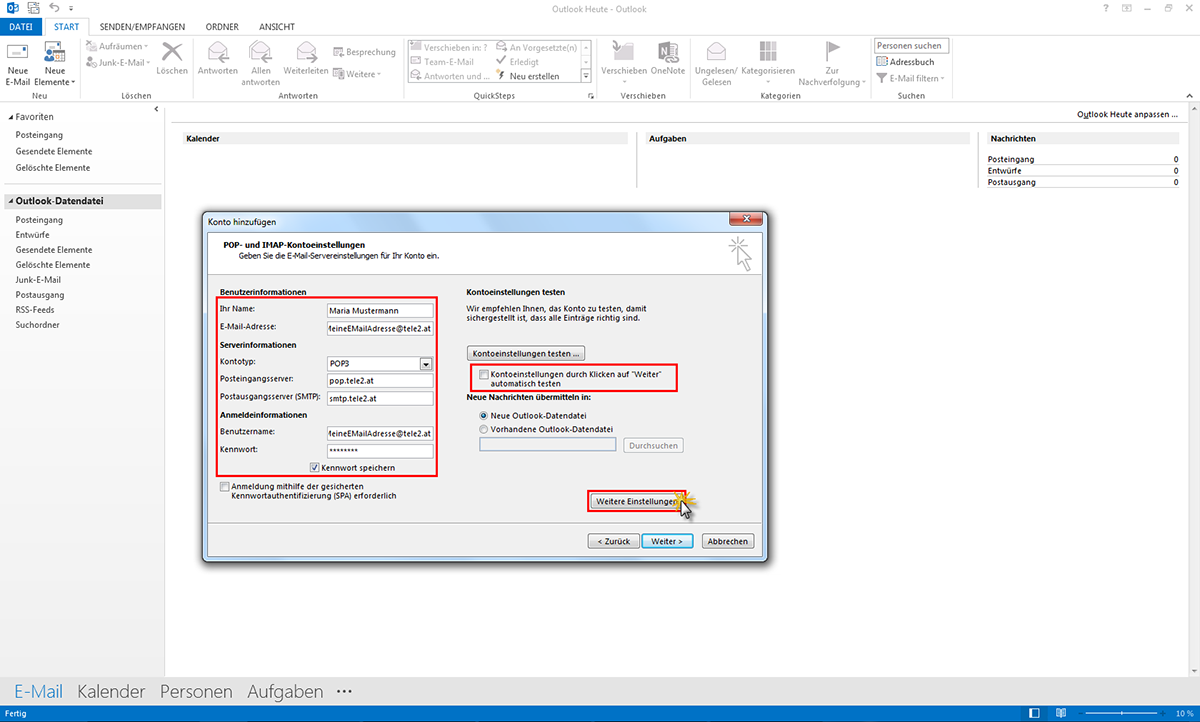Screen dimensions: 1200x722
Task: Switch to the SENDEN/EMPFANGEN tab
Action: (x=143, y=27)
